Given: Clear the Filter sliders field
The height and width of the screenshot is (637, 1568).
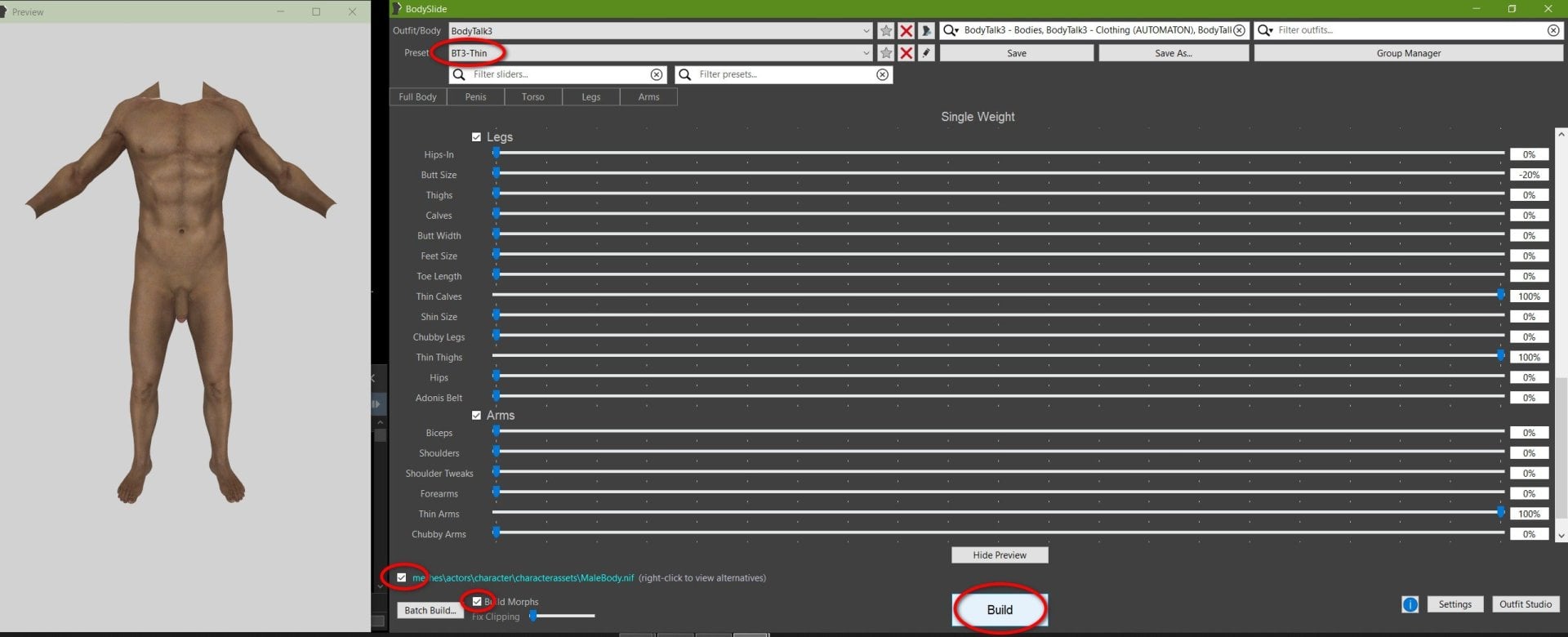Looking at the screenshot, I should click(657, 74).
